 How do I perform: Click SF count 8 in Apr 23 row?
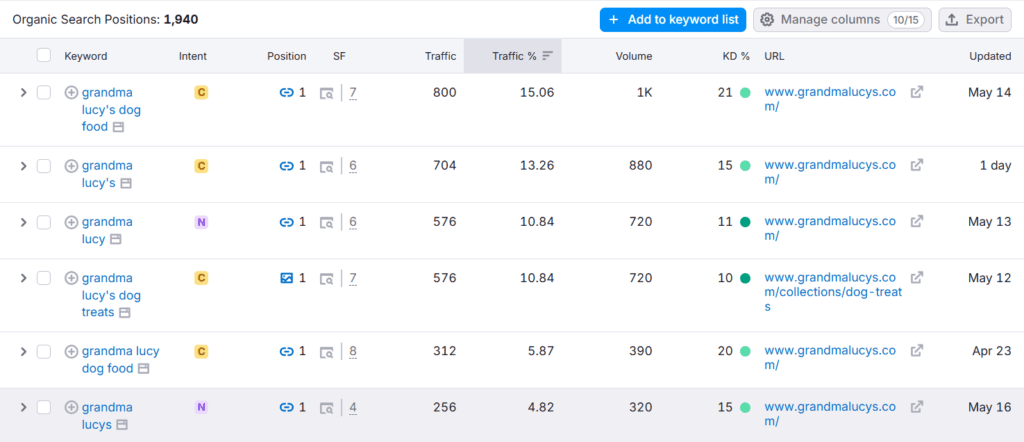353,352
